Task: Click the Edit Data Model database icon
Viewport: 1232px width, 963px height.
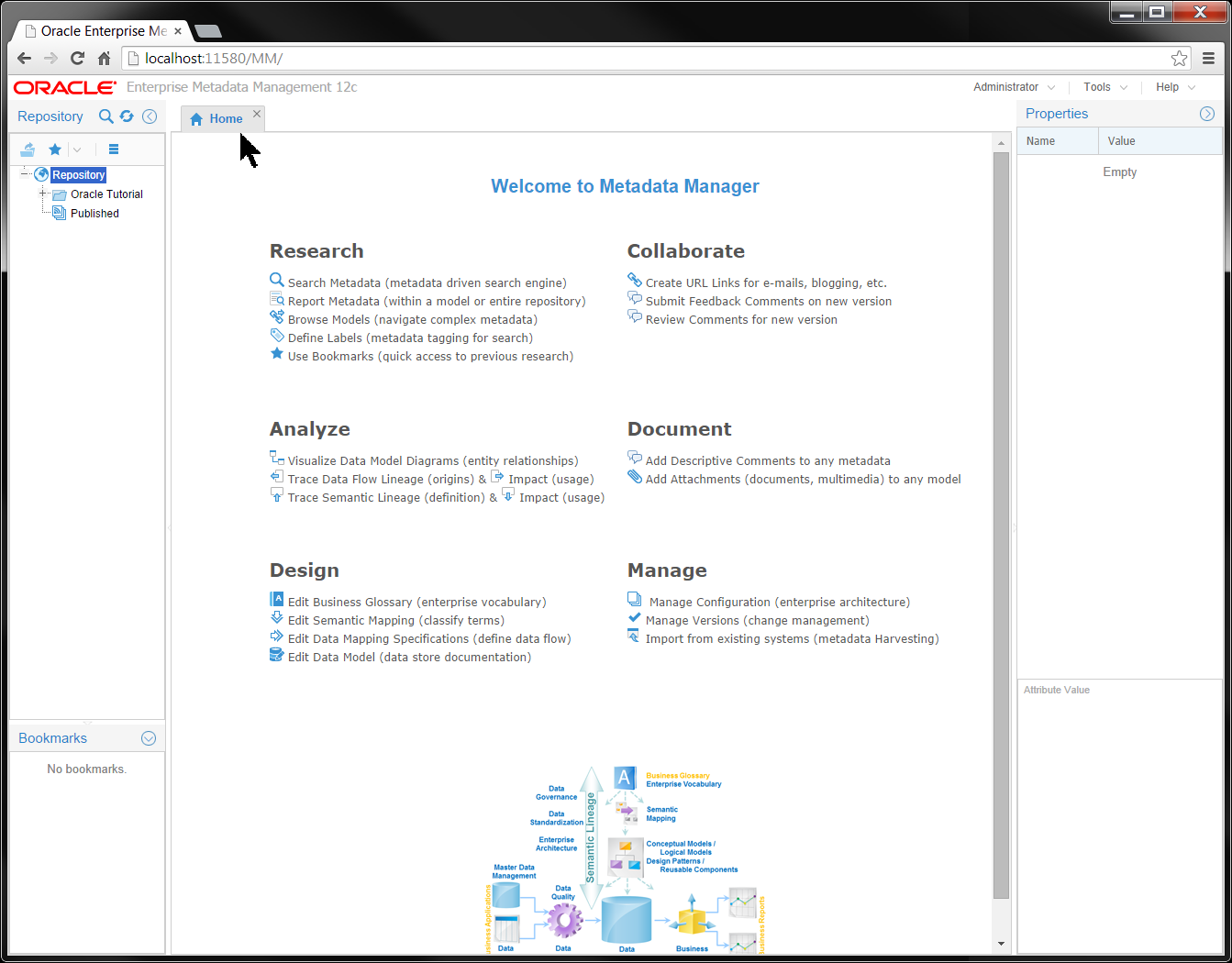Action: pyautogui.click(x=277, y=655)
